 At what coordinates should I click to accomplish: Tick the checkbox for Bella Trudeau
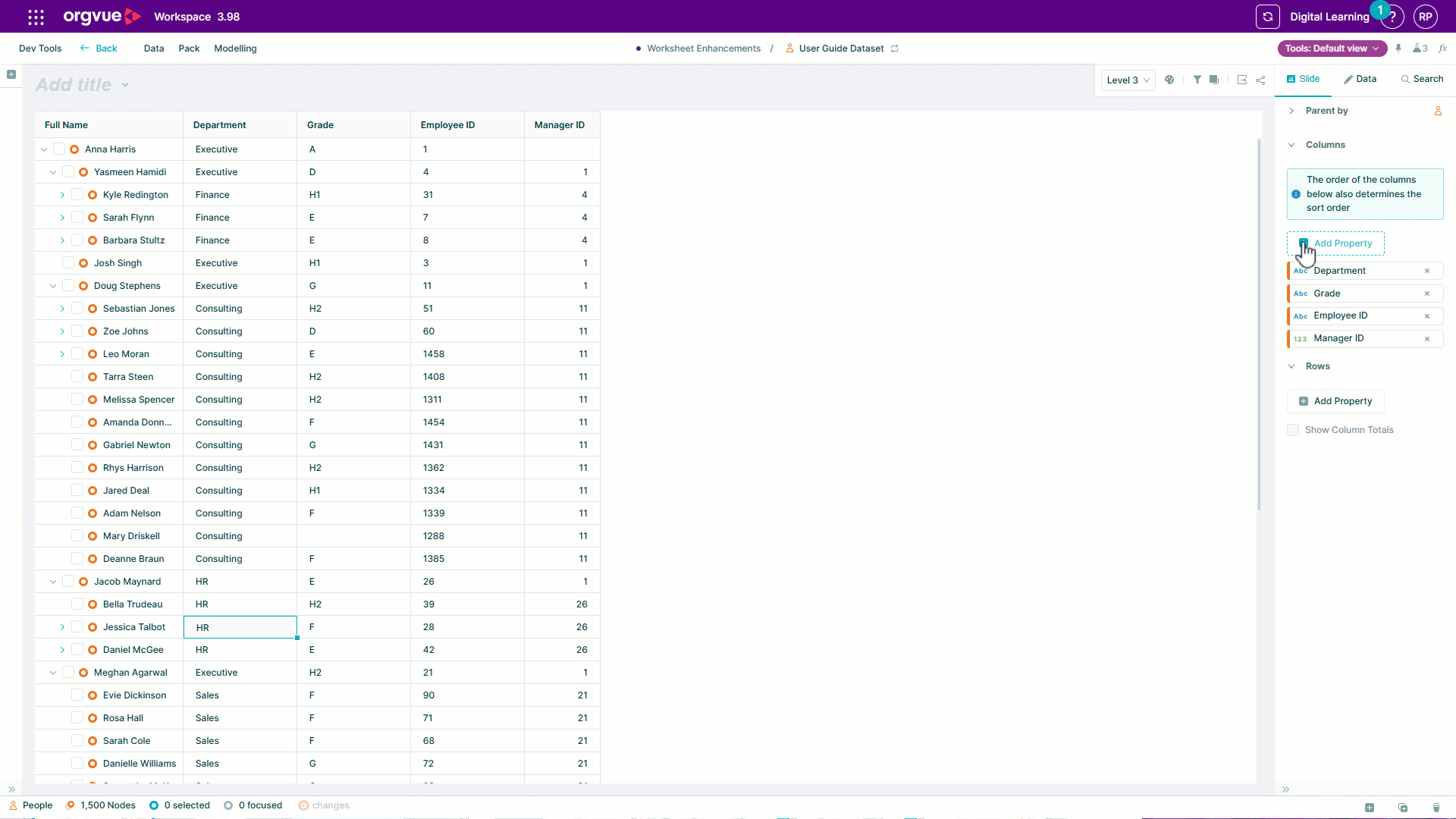(x=77, y=604)
